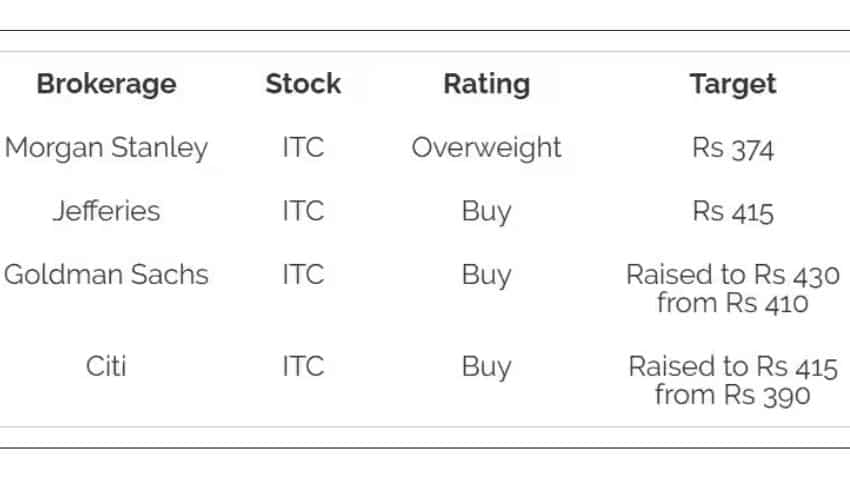Click ITC stock in Jefferies row
The image size is (850, 478).
tap(303, 211)
